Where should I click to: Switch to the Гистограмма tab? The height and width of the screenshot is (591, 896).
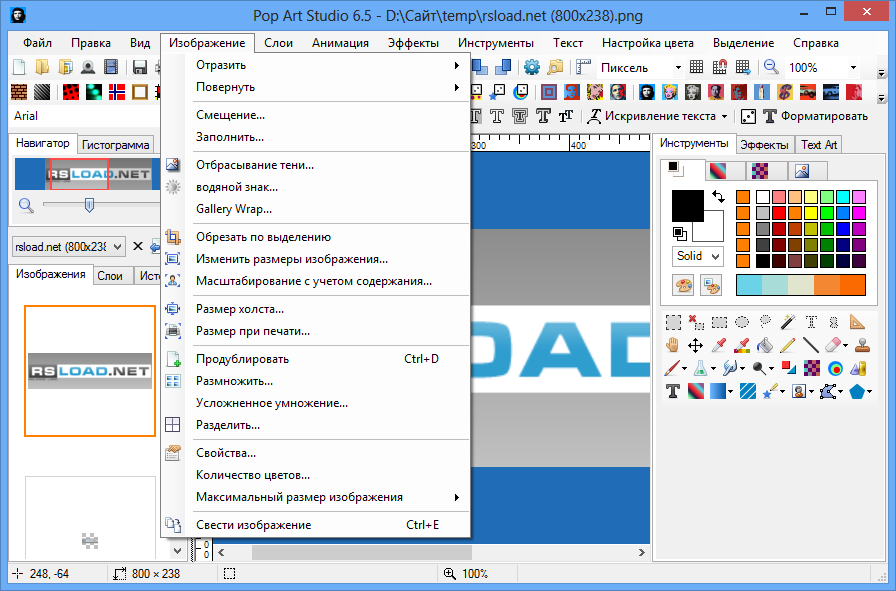coord(115,145)
